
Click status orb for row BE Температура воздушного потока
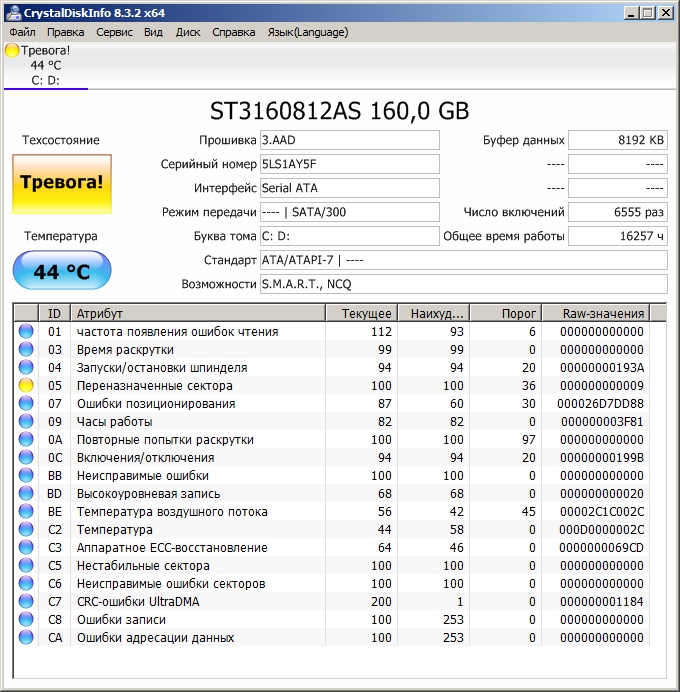pyautogui.click(x=26, y=511)
